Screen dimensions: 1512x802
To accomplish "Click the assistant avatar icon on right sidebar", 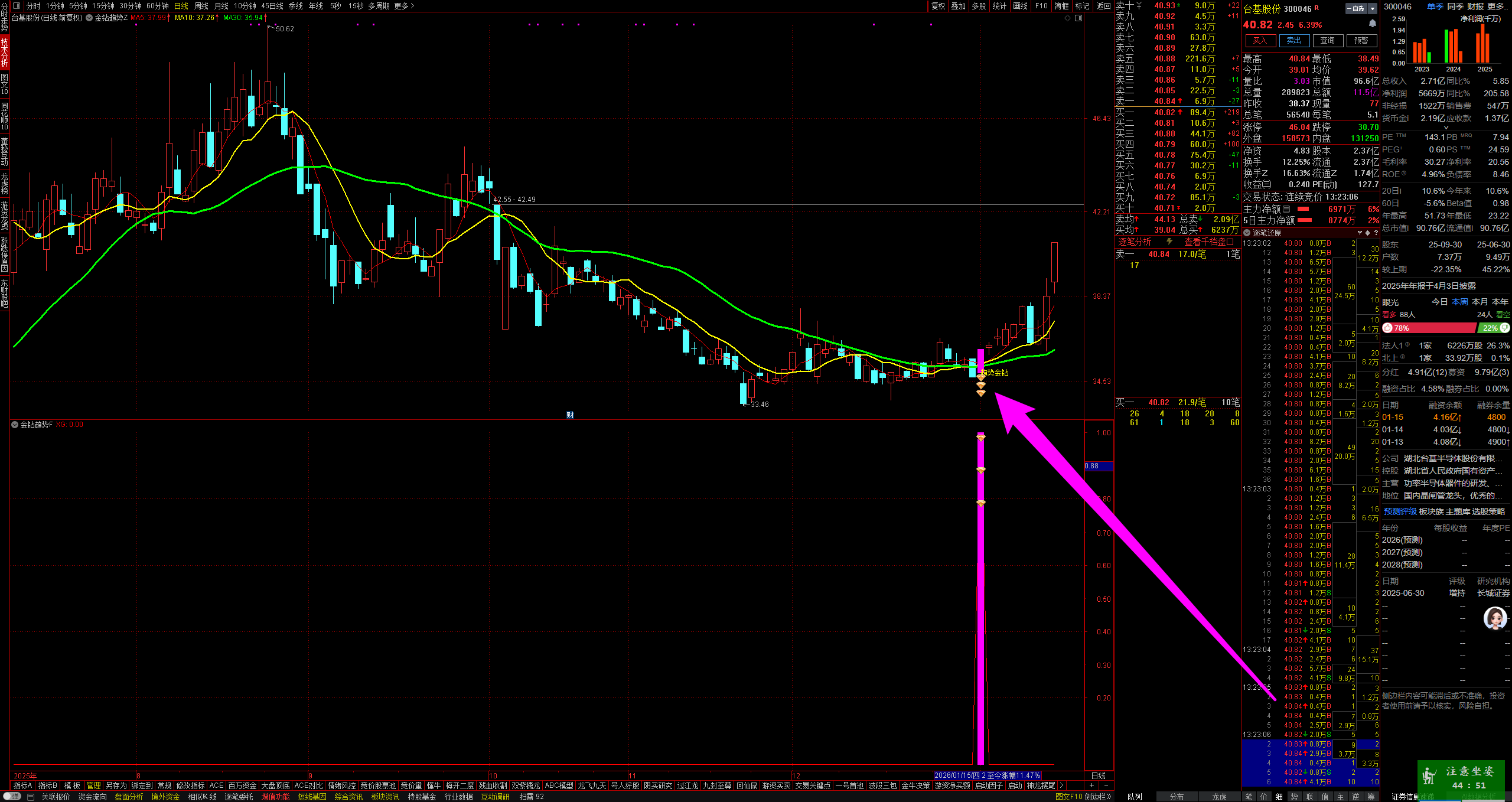I will (x=1494, y=618).
